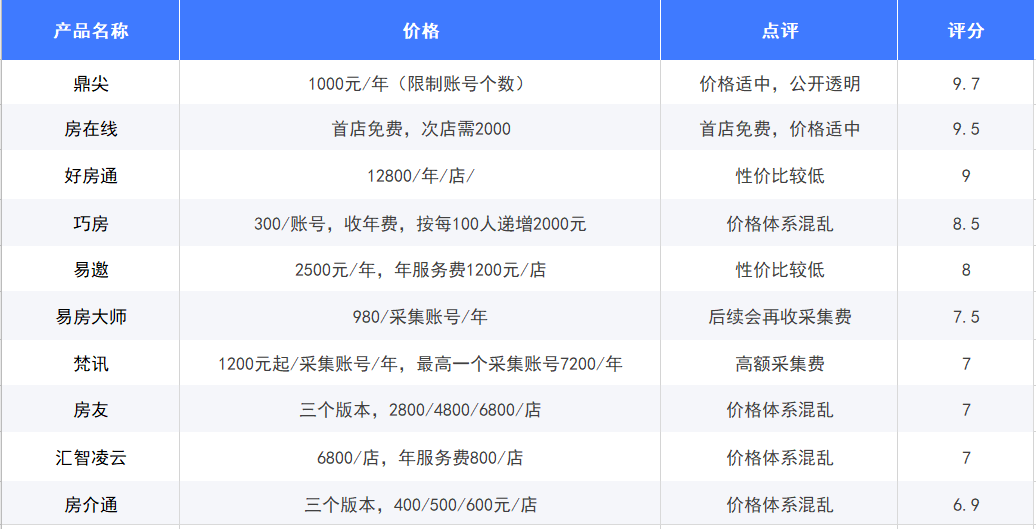Select the product name cell 房友
The height and width of the screenshot is (529, 1036).
(x=91, y=410)
